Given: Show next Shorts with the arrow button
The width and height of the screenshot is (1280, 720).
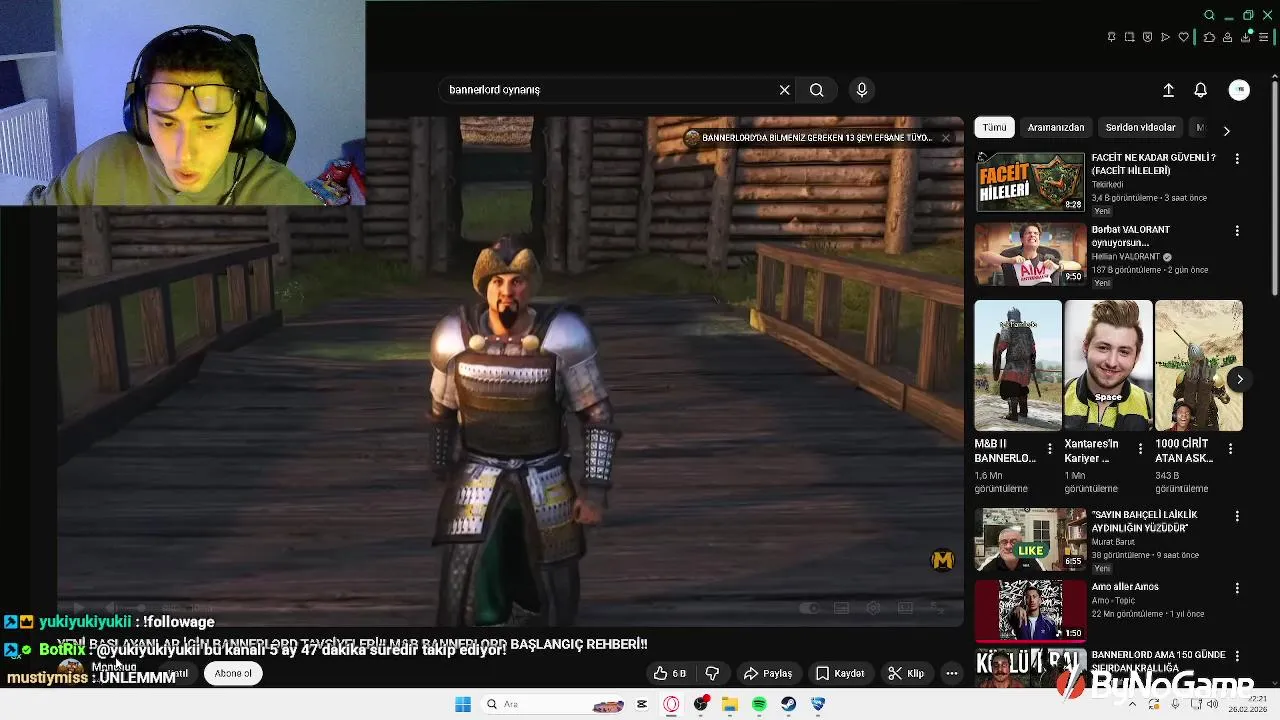Looking at the screenshot, I should [1239, 379].
